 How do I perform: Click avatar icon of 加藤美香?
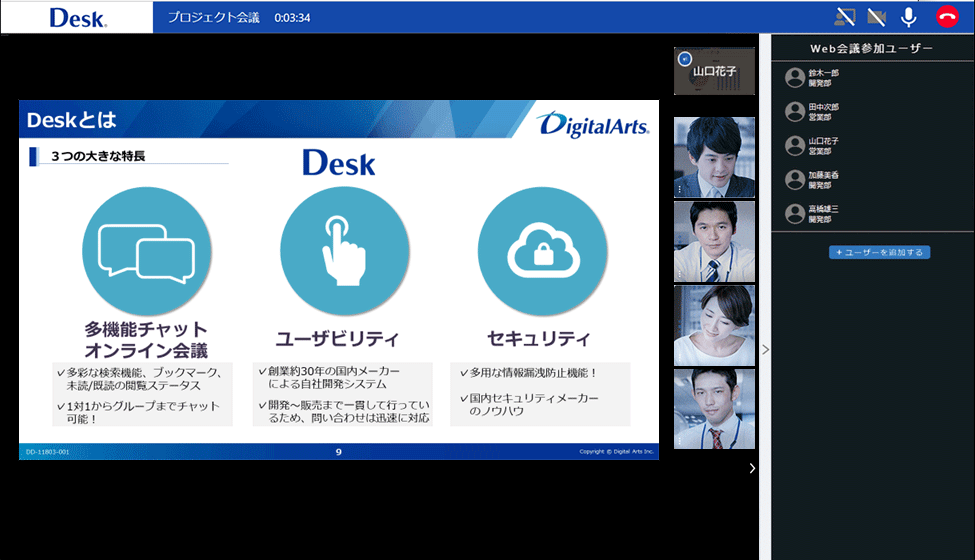click(795, 180)
